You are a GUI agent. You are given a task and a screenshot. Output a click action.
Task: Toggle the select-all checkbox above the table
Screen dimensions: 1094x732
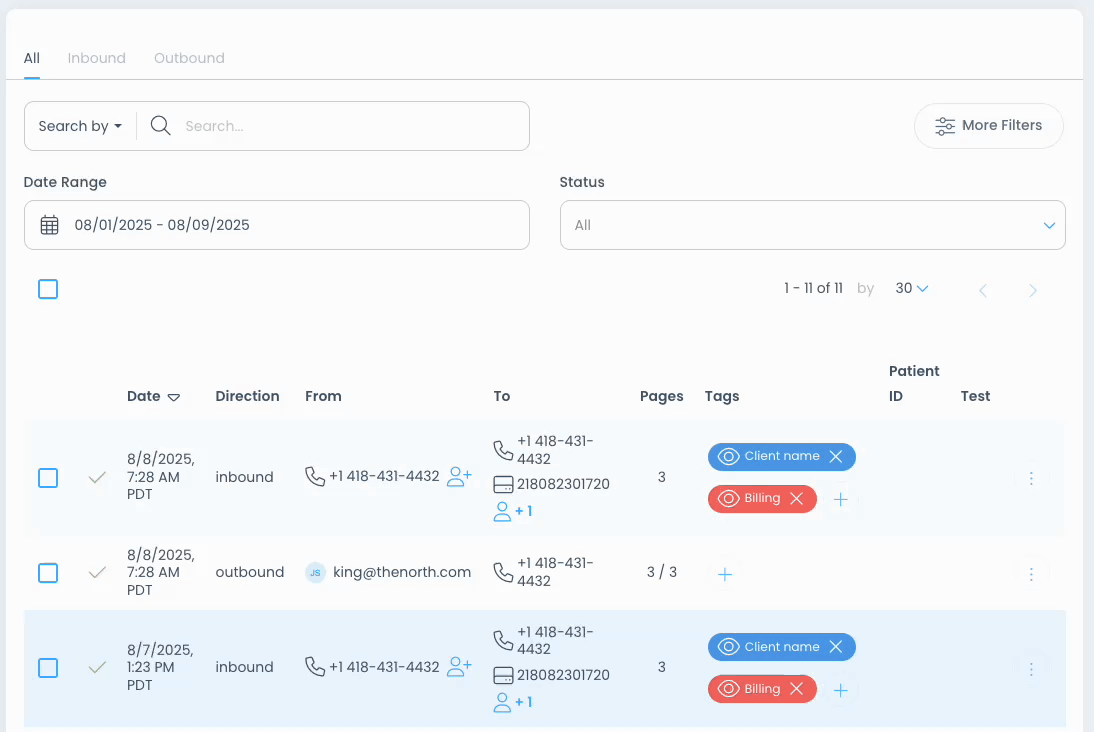pyautogui.click(x=48, y=289)
